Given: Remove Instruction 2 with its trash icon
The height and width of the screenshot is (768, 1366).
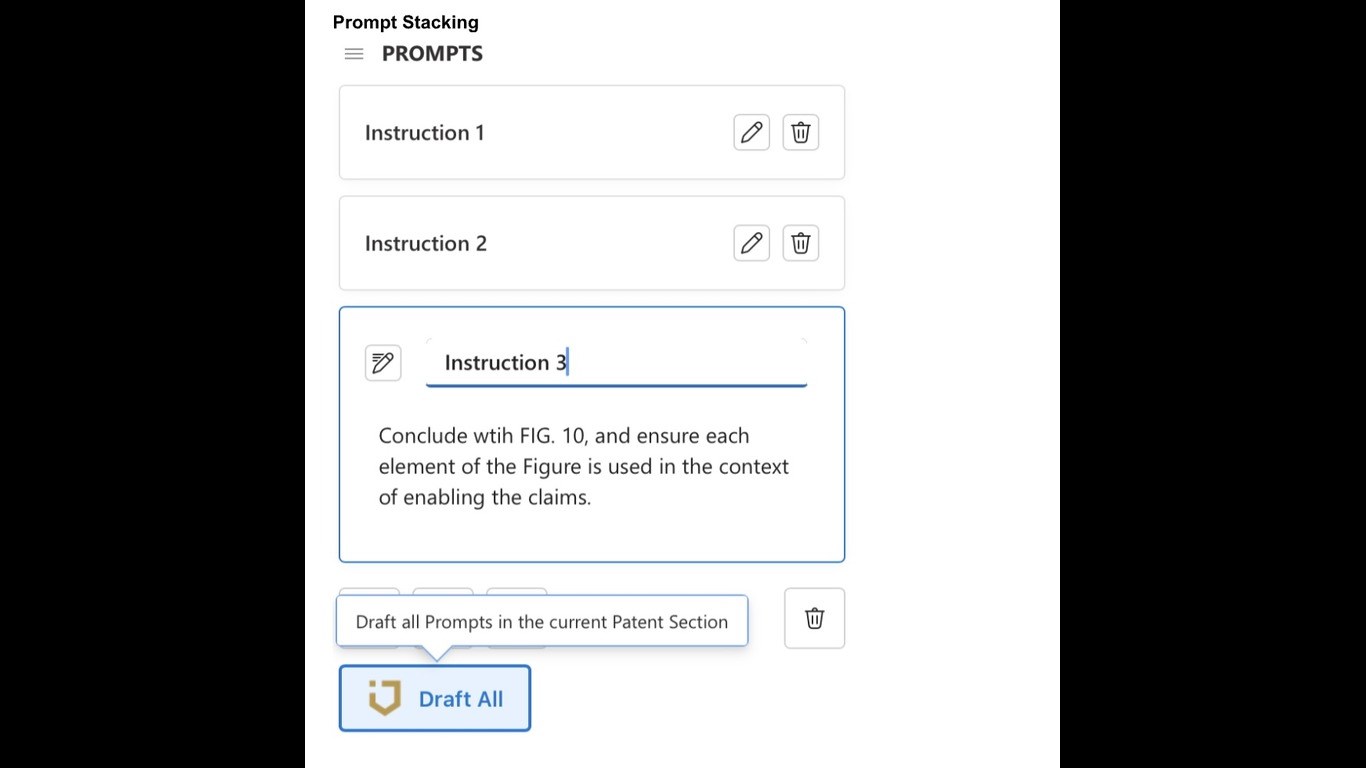Looking at the screenshot, I should (x=801, y=243).
